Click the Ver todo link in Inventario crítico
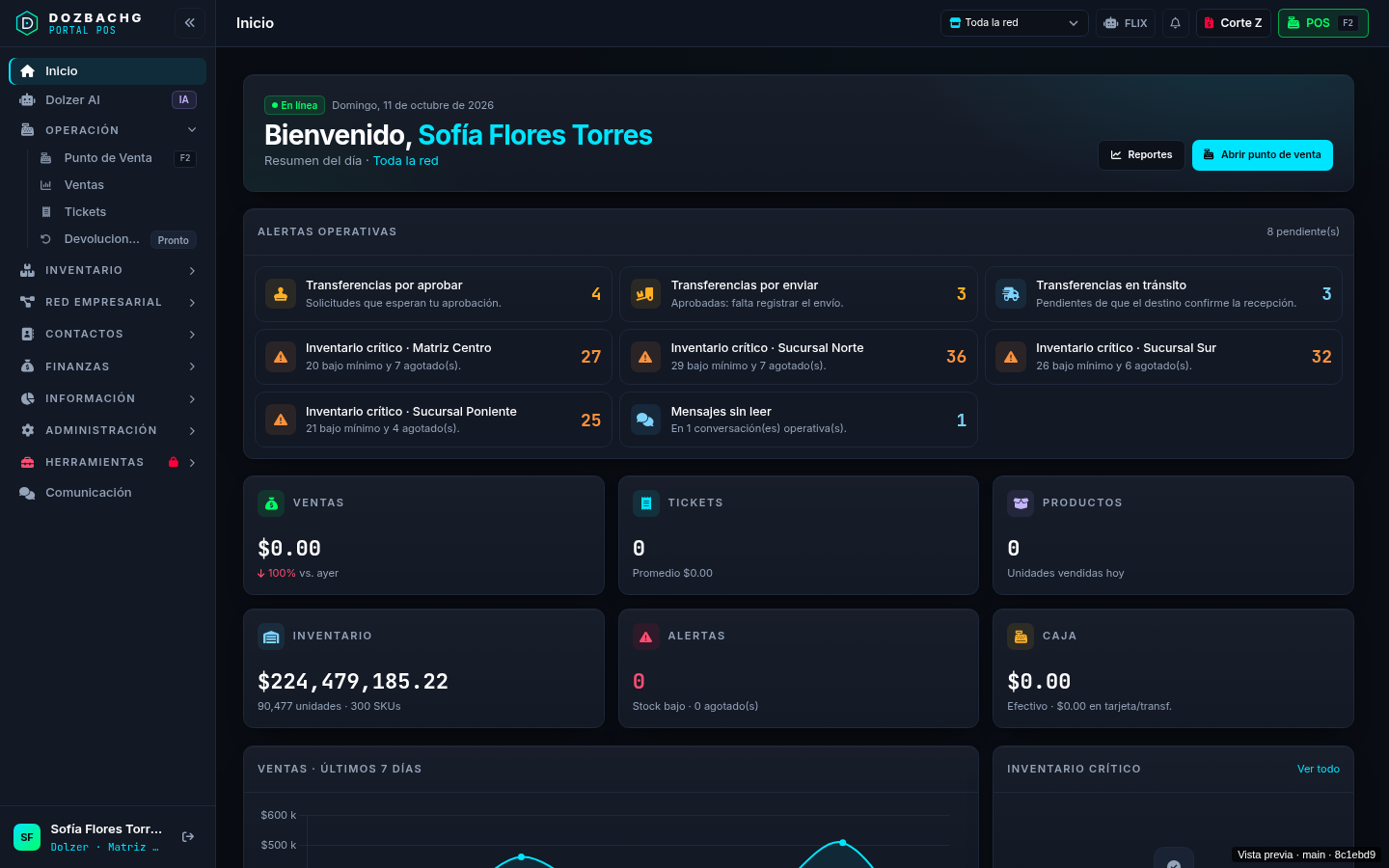This screenshot has height=868, width=1389. tap(1318, 769)
